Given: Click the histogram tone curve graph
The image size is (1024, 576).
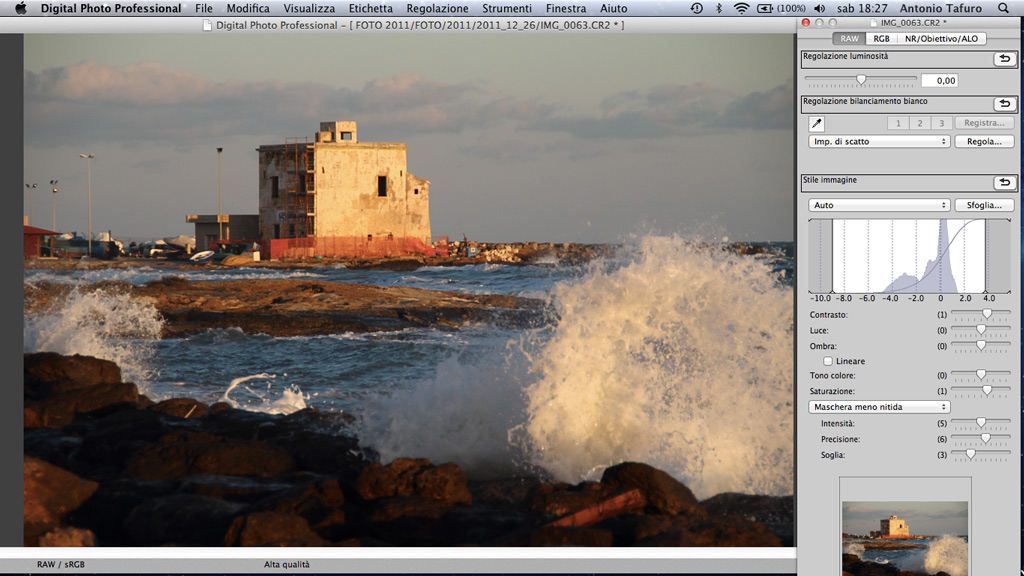Looking at the screenshot, I should tap(909, 256).
